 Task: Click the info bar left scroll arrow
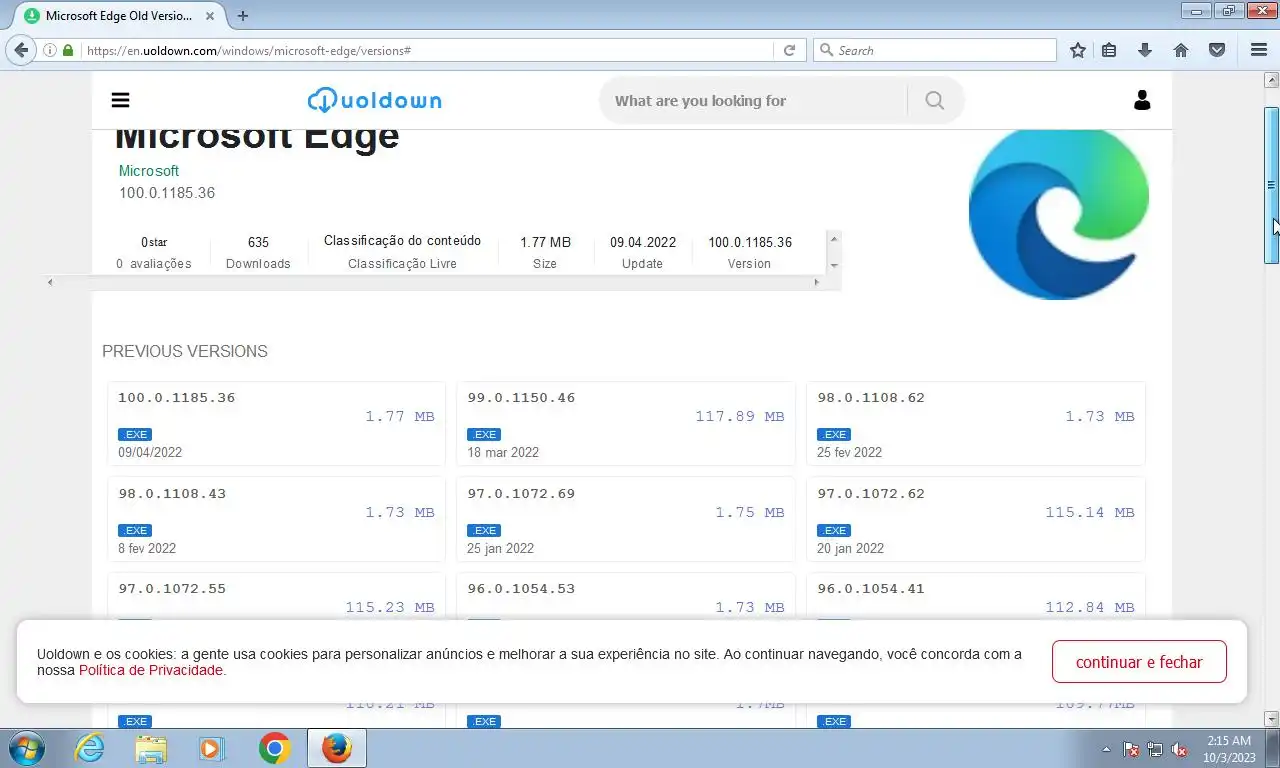(50, 282)
